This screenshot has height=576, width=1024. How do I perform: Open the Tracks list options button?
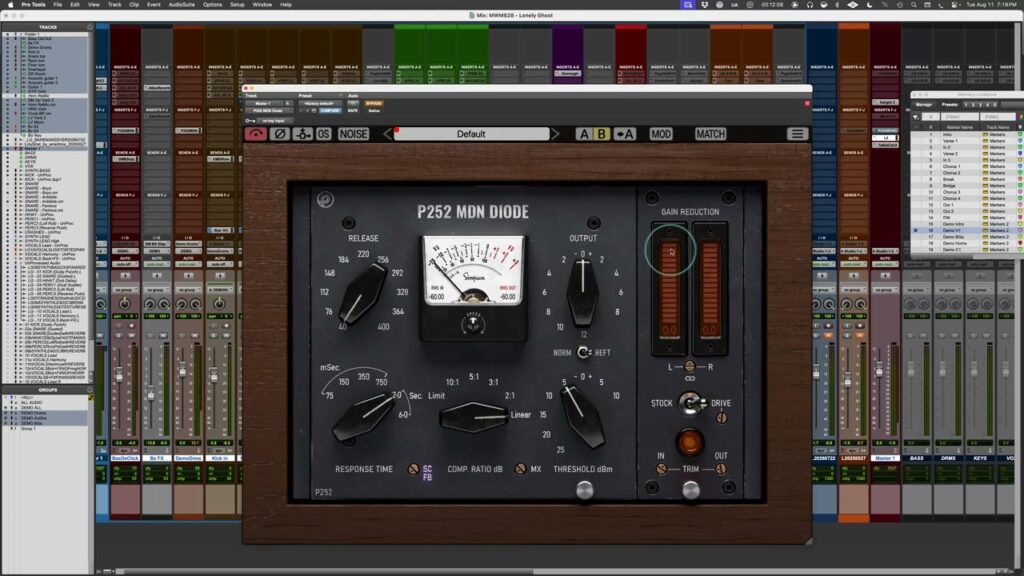(x=90, y=27)
